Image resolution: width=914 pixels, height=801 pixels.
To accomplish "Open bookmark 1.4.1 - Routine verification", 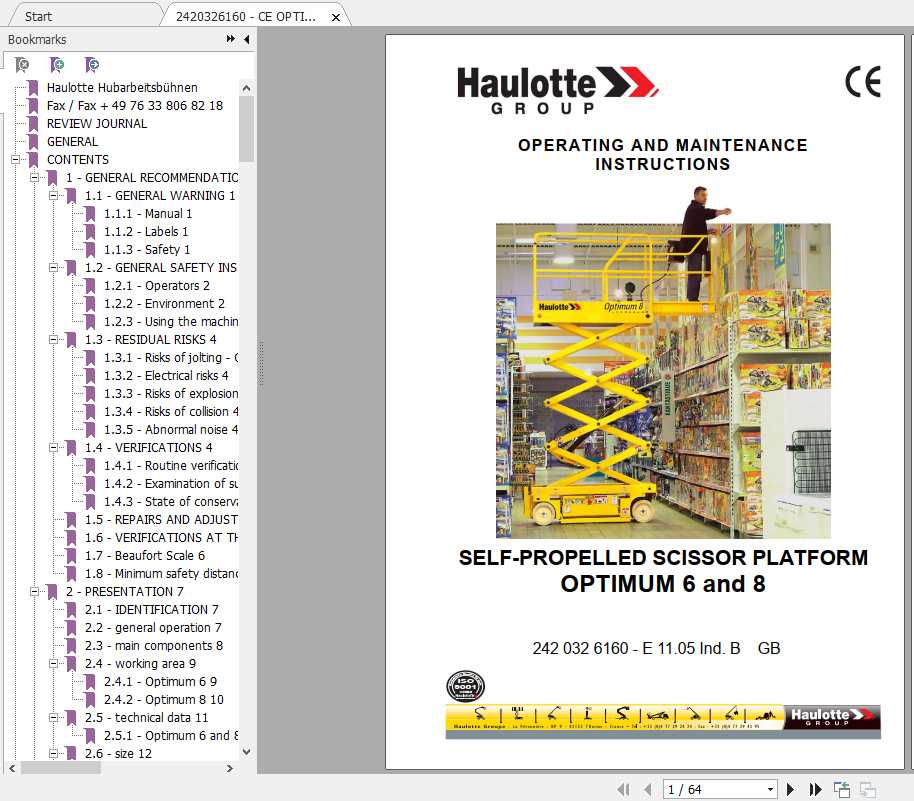I will tap(171, 466).
